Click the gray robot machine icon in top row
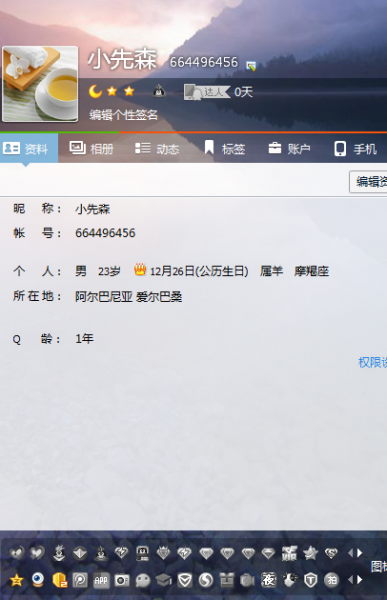This screenshot has width=387, height=600. tap(142, 553)
